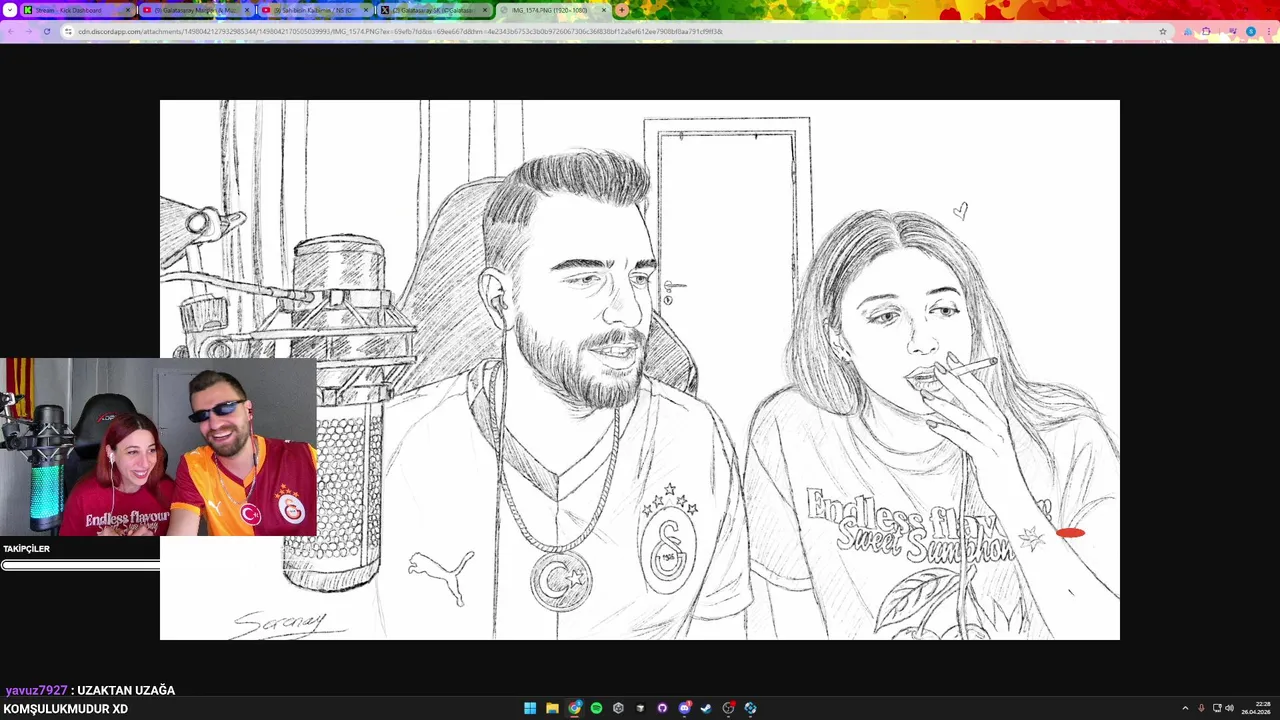Viewport: 1280px width, 720px height.
Task: Switch to the Galatasaray Maçları YouTube tab
Action: point(196,10)
